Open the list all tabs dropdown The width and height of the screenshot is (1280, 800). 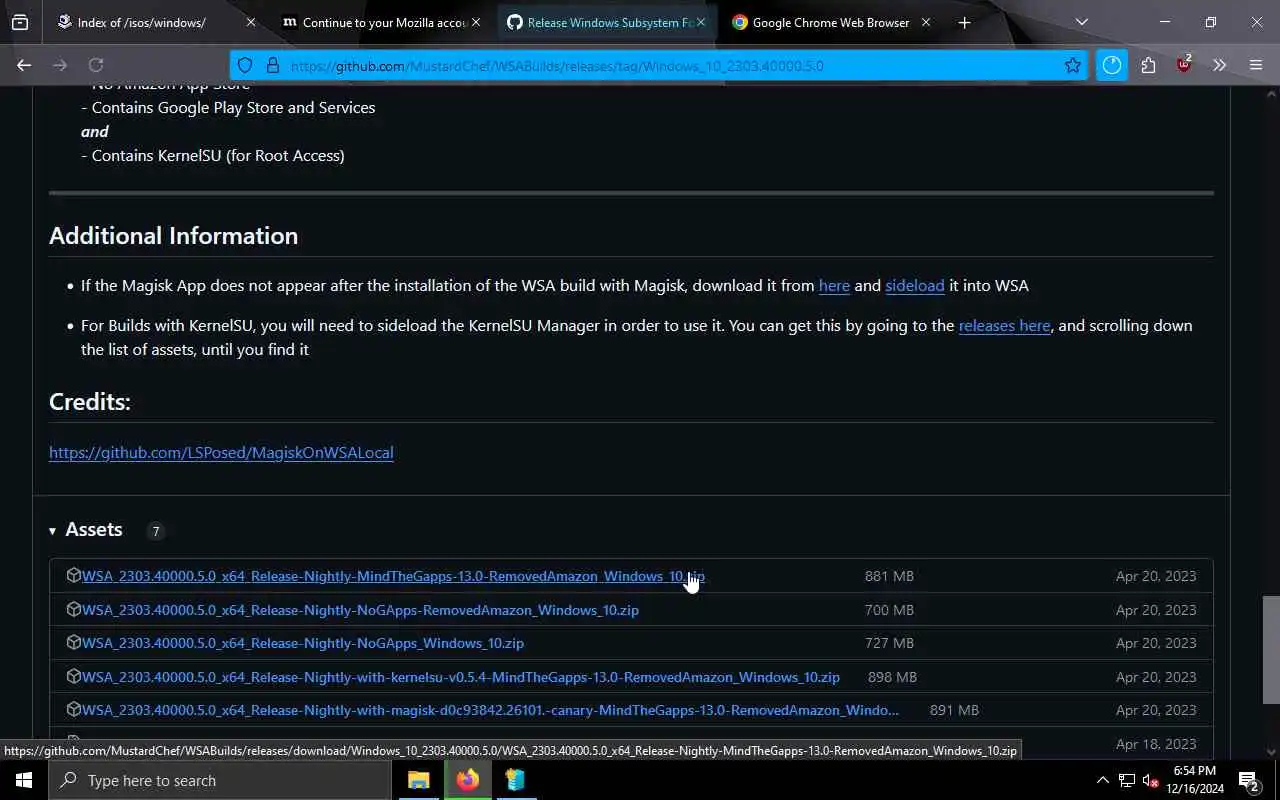(1081, 22)
